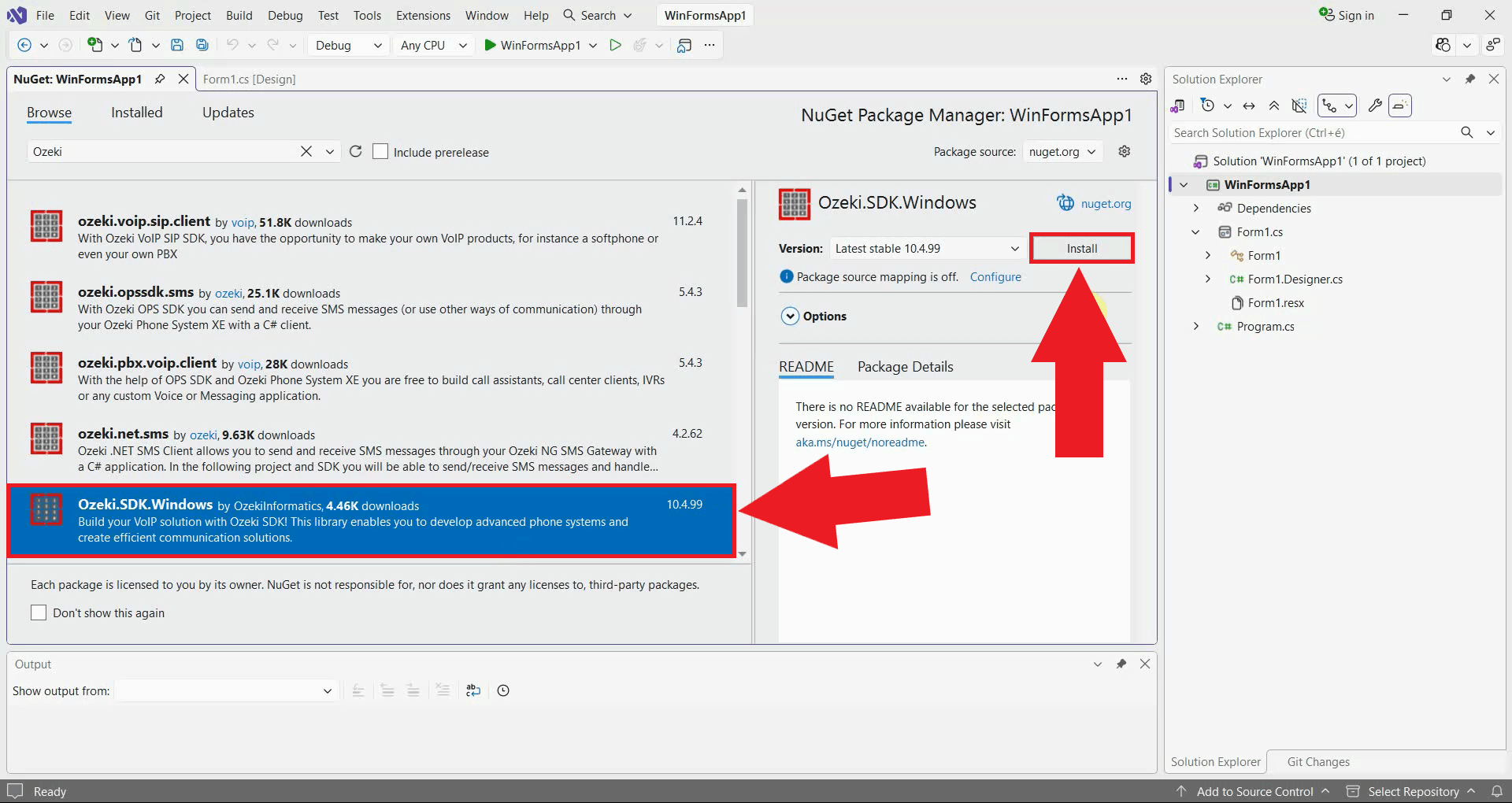1512x803 pixels.
Task: Open the Git menu
Action: point(152,15)
